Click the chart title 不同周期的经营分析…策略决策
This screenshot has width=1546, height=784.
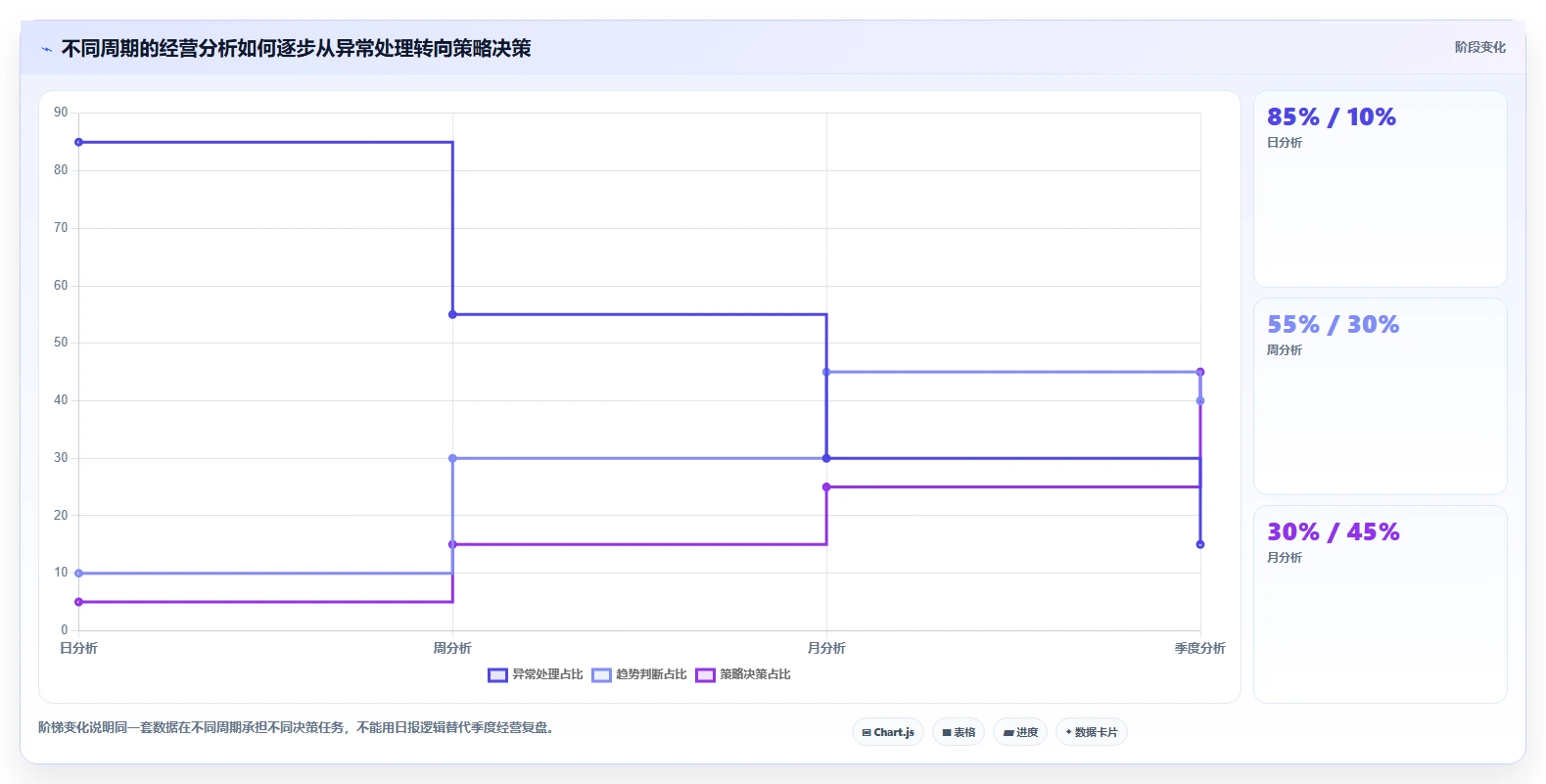(x=296, y=48)
